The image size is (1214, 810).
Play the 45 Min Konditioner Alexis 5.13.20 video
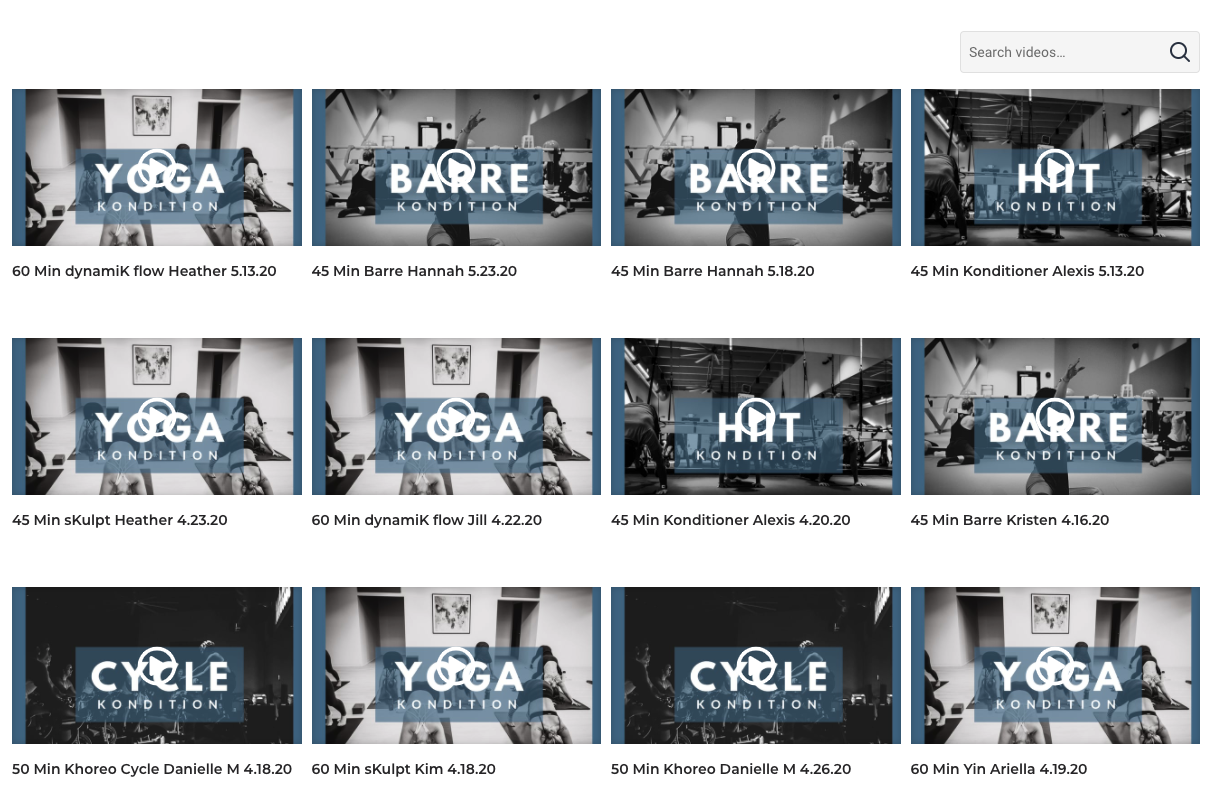[1055, 167]
